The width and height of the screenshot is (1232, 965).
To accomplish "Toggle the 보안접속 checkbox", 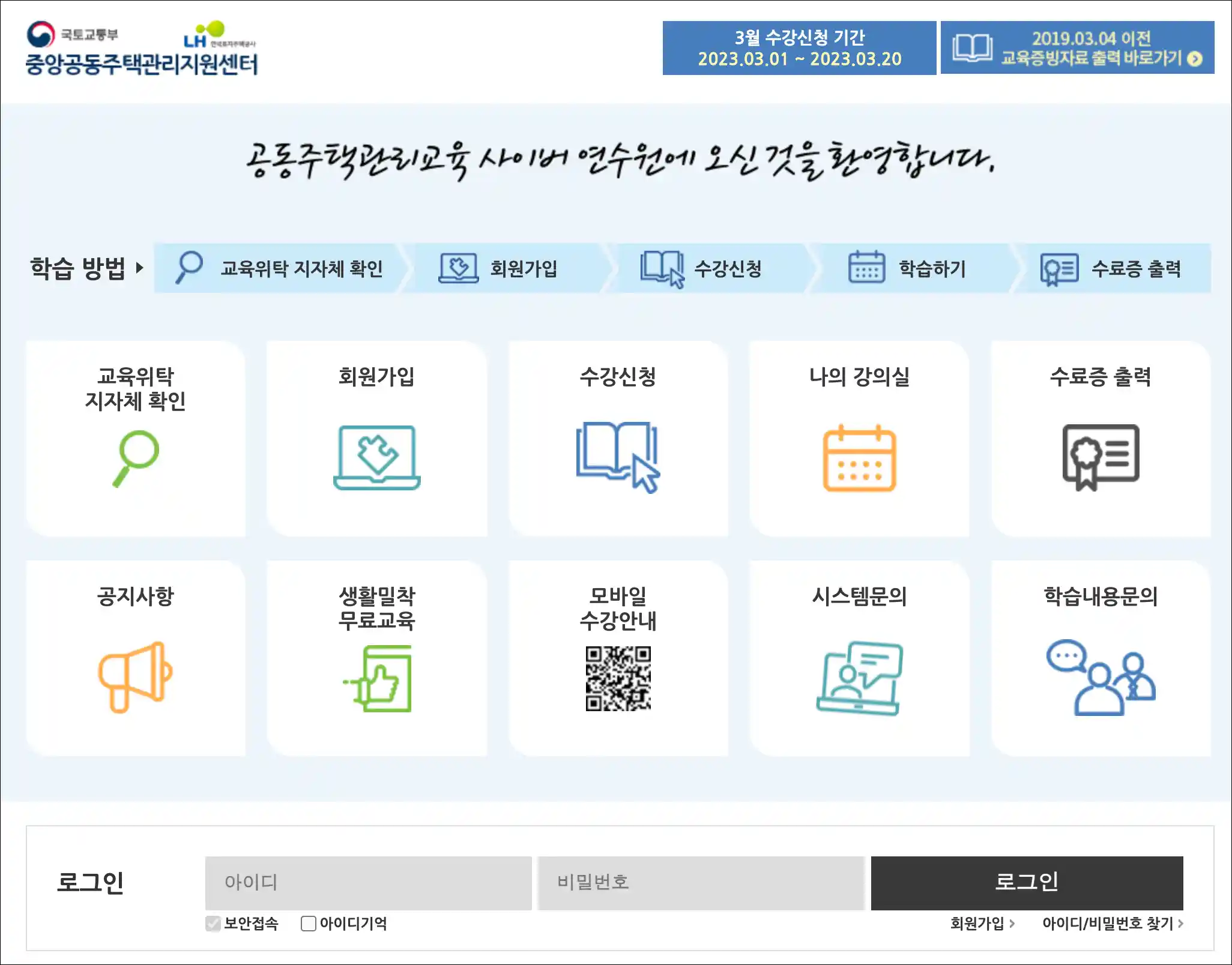I will [x=213, y=923].
